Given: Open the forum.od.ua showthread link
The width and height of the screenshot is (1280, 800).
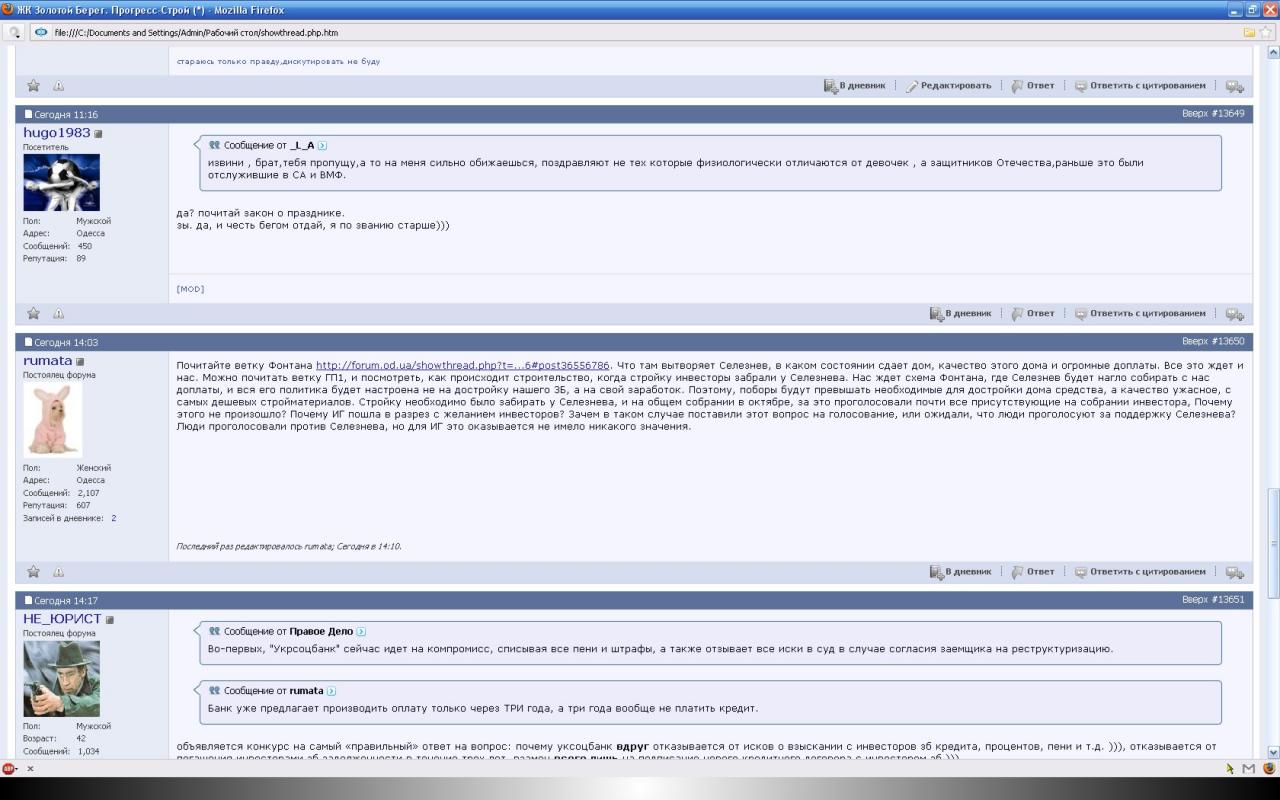Looking at the screenshot, I should click(462, 366).
